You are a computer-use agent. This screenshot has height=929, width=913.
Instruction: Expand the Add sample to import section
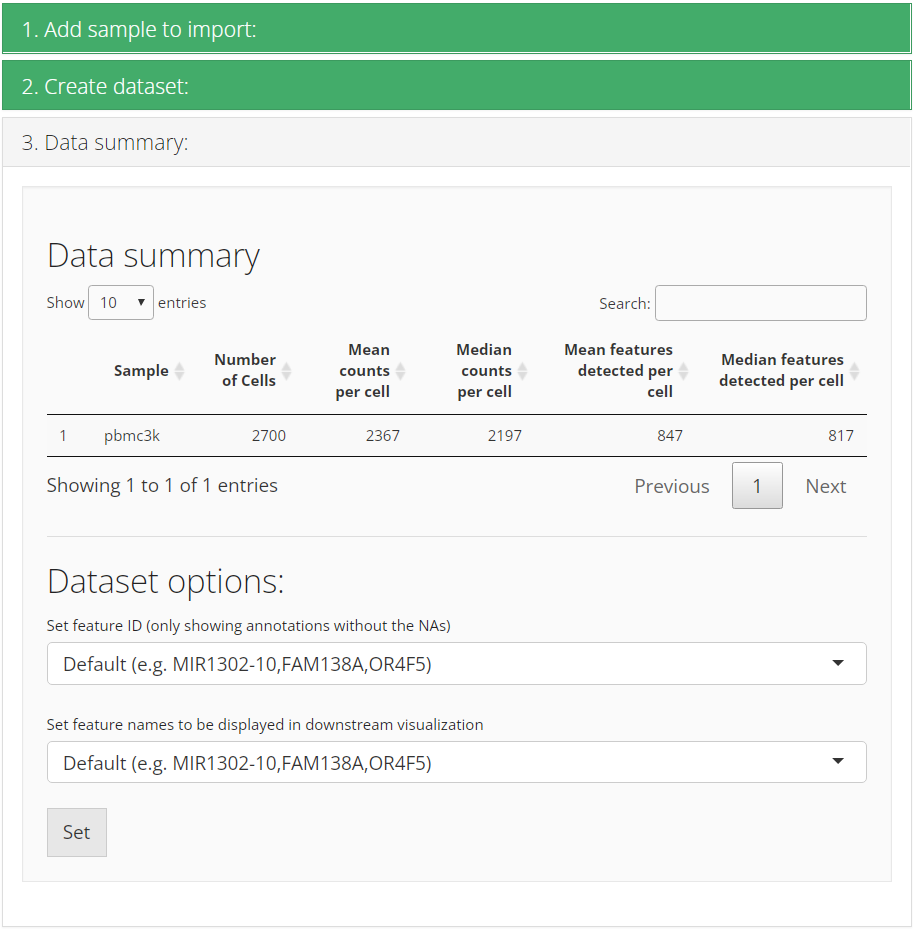point(456,29)
